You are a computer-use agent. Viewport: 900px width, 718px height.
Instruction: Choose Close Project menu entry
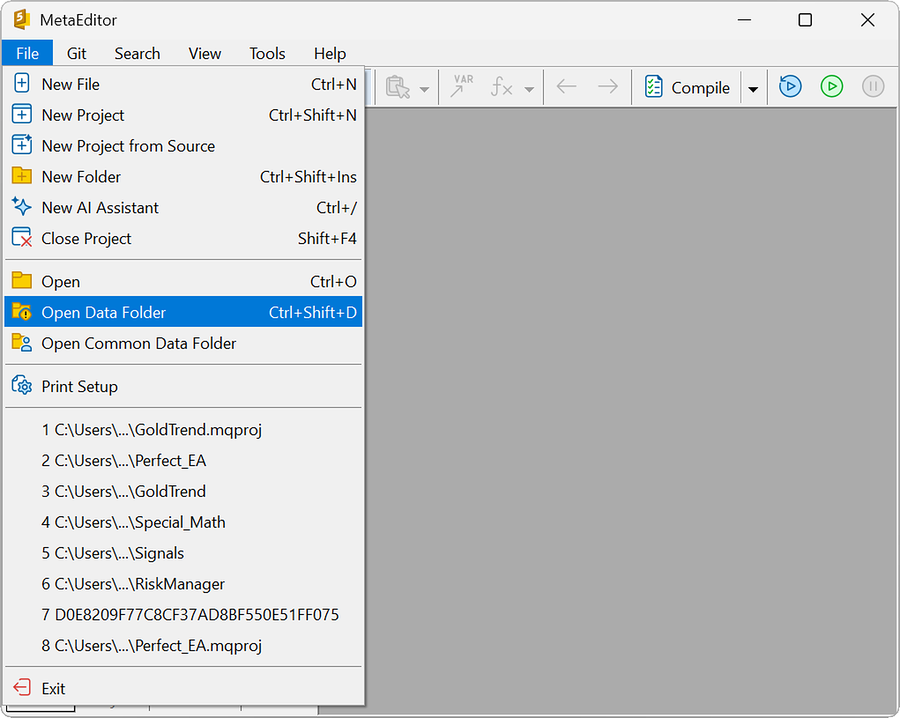tap(184, 238)
